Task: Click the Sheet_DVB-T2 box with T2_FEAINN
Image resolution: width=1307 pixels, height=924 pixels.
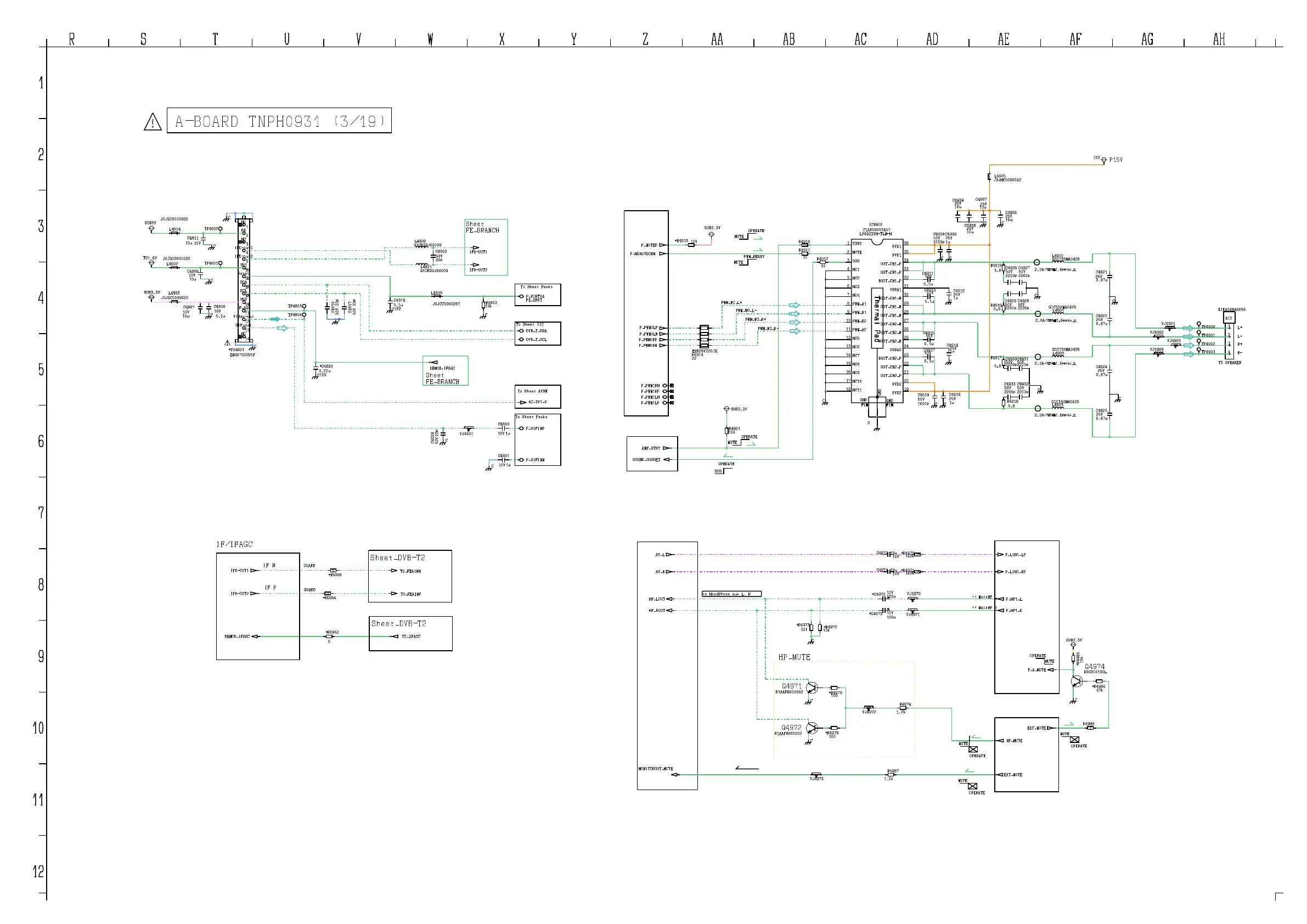Action: tap(410, 576)
